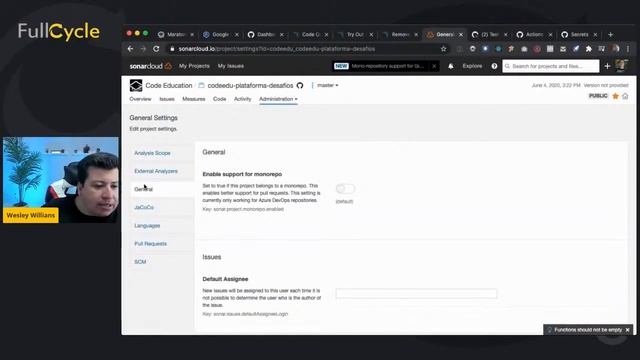Viewport: 640px width, 360px height.
Task: Click the PUBLIC visibility badge
Action: (x=598, y=96)
